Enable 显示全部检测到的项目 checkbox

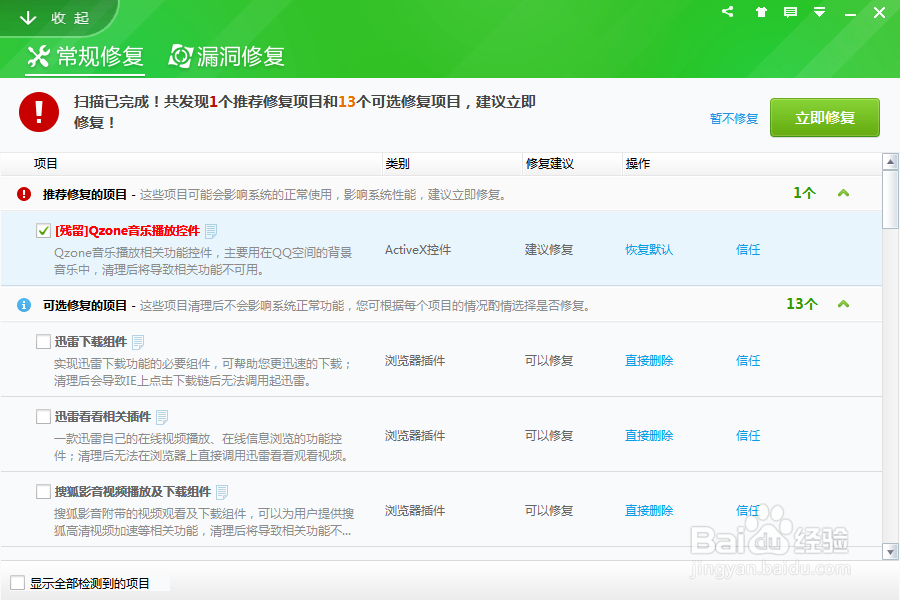tap(18, 583)
